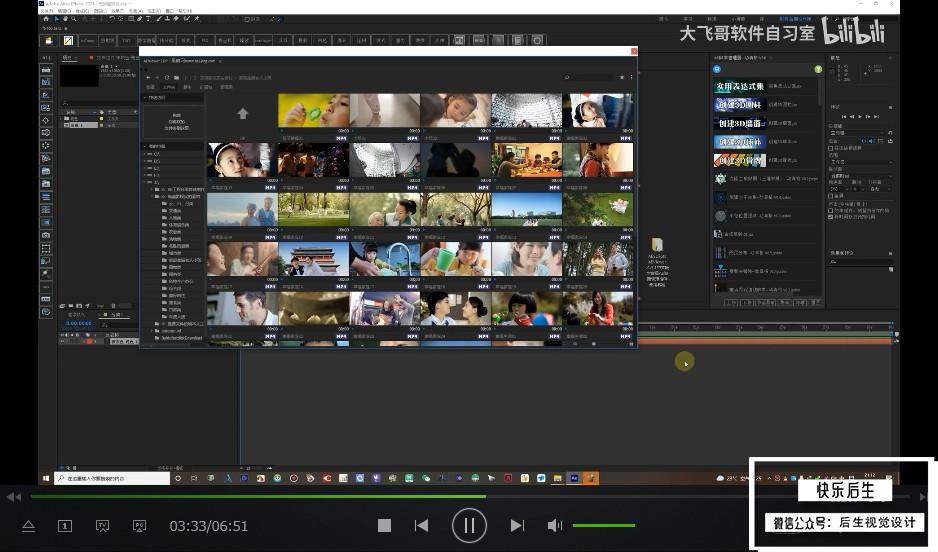Select the Clone Stamp tool
938x552 pixels.
(167, 19)
